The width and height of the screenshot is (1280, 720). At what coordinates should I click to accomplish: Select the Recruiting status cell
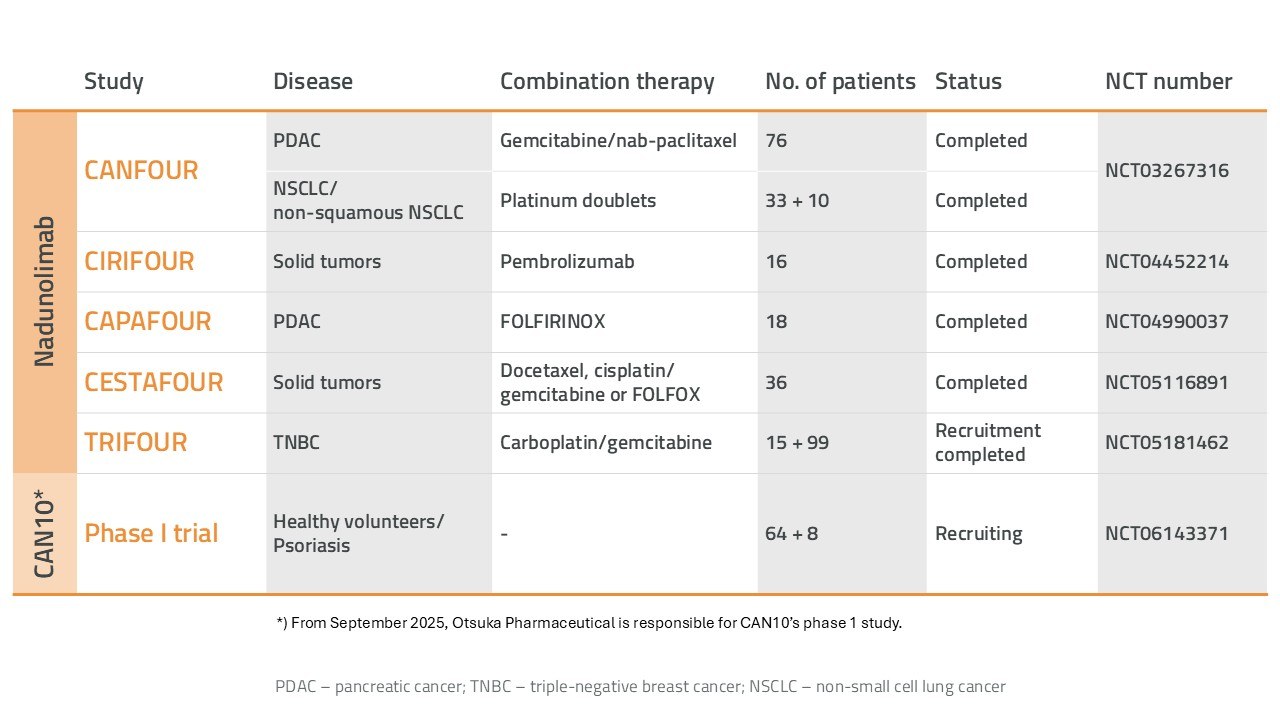pos(978,533)
